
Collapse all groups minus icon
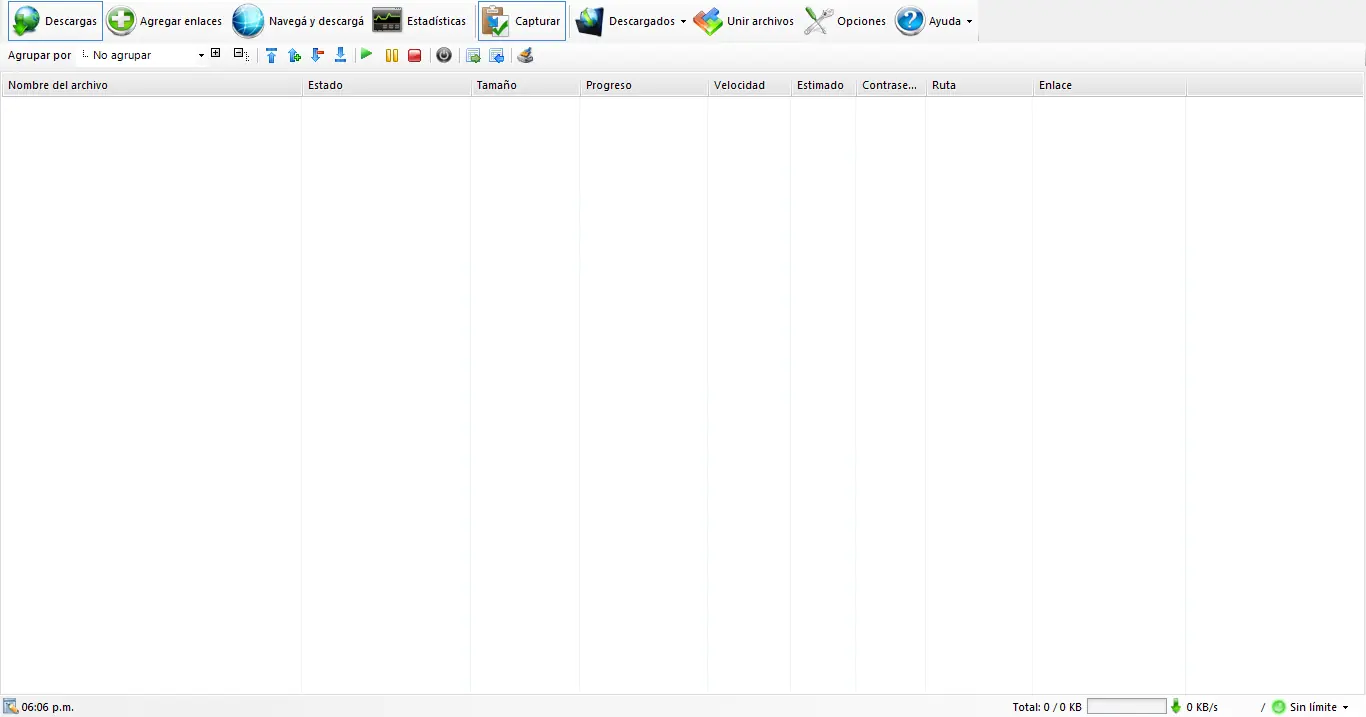click(x=240, y=54)
